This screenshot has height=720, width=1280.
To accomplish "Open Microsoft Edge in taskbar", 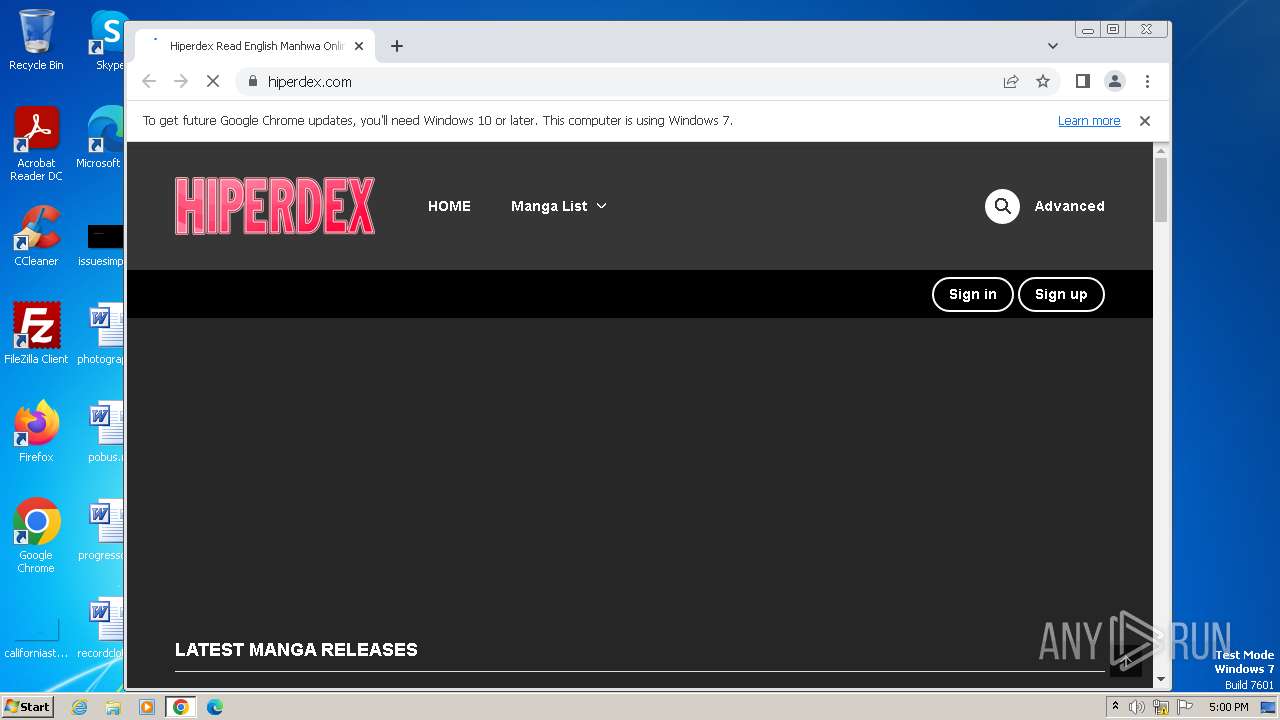I will 215,707.
